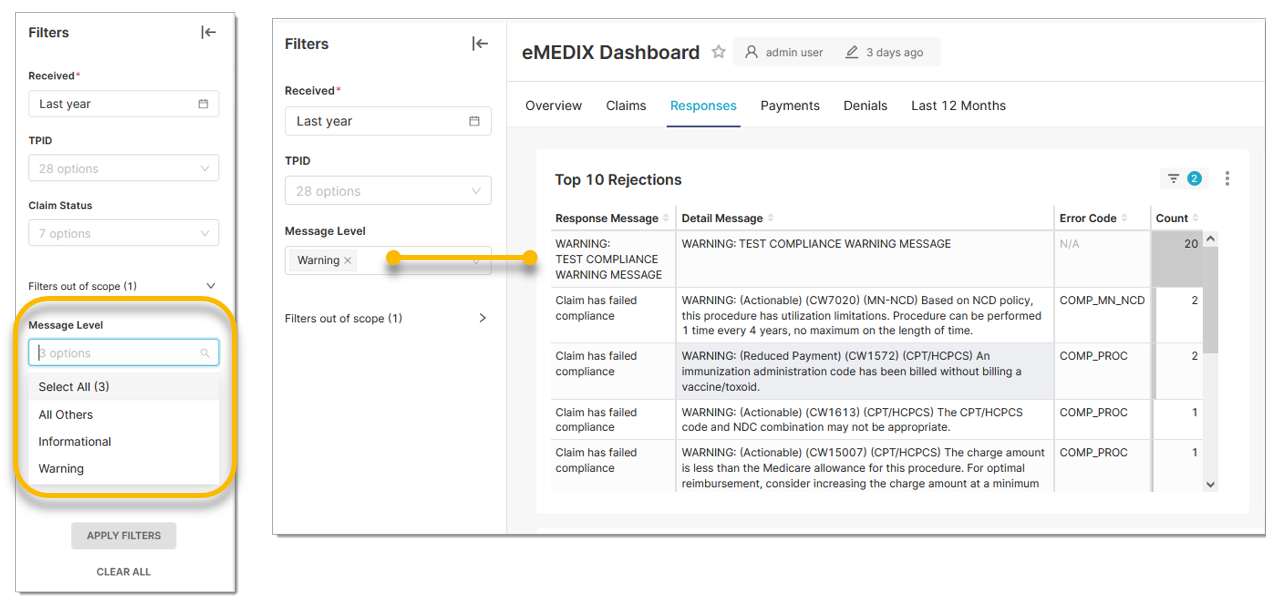Open the Claim Status 7 options dropdown

tap(123, 233)
